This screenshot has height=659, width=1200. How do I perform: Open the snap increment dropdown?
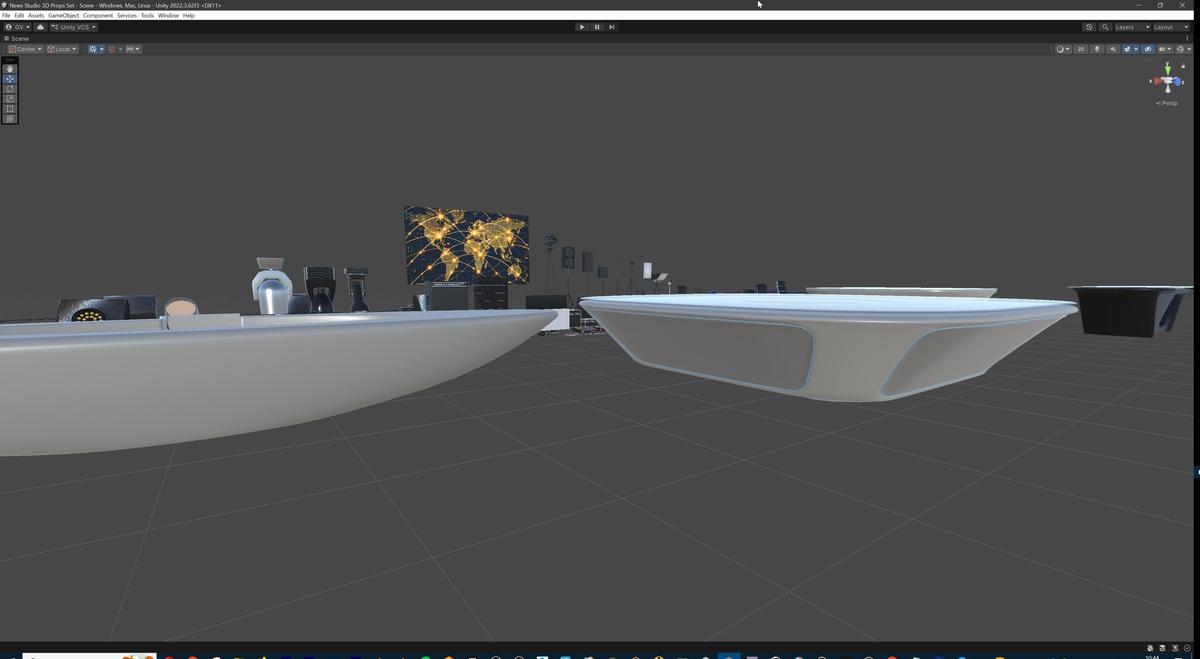click(x=133, y=49)
